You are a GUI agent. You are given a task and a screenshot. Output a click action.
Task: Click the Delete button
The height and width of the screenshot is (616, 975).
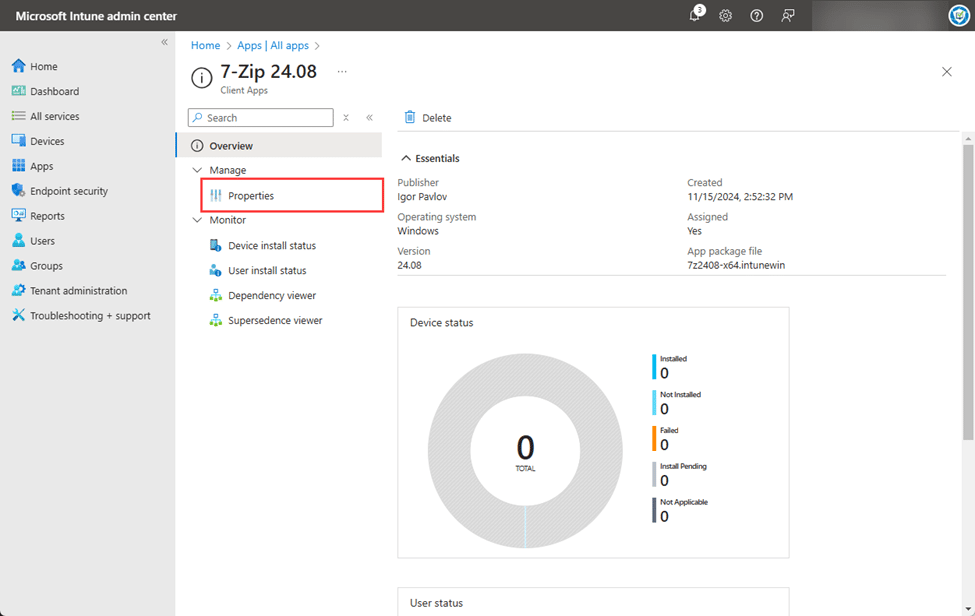pos(428,118)
